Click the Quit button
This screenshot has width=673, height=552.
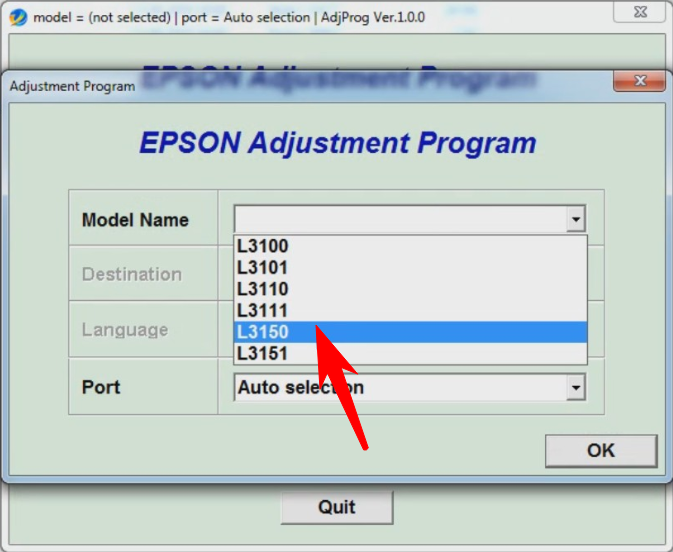click(x=337, y=507)
